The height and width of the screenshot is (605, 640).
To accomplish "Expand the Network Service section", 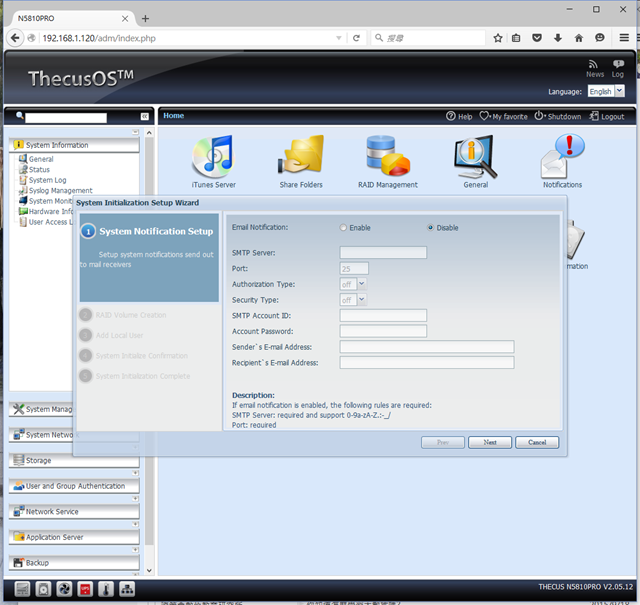I will tap(74, 512).
